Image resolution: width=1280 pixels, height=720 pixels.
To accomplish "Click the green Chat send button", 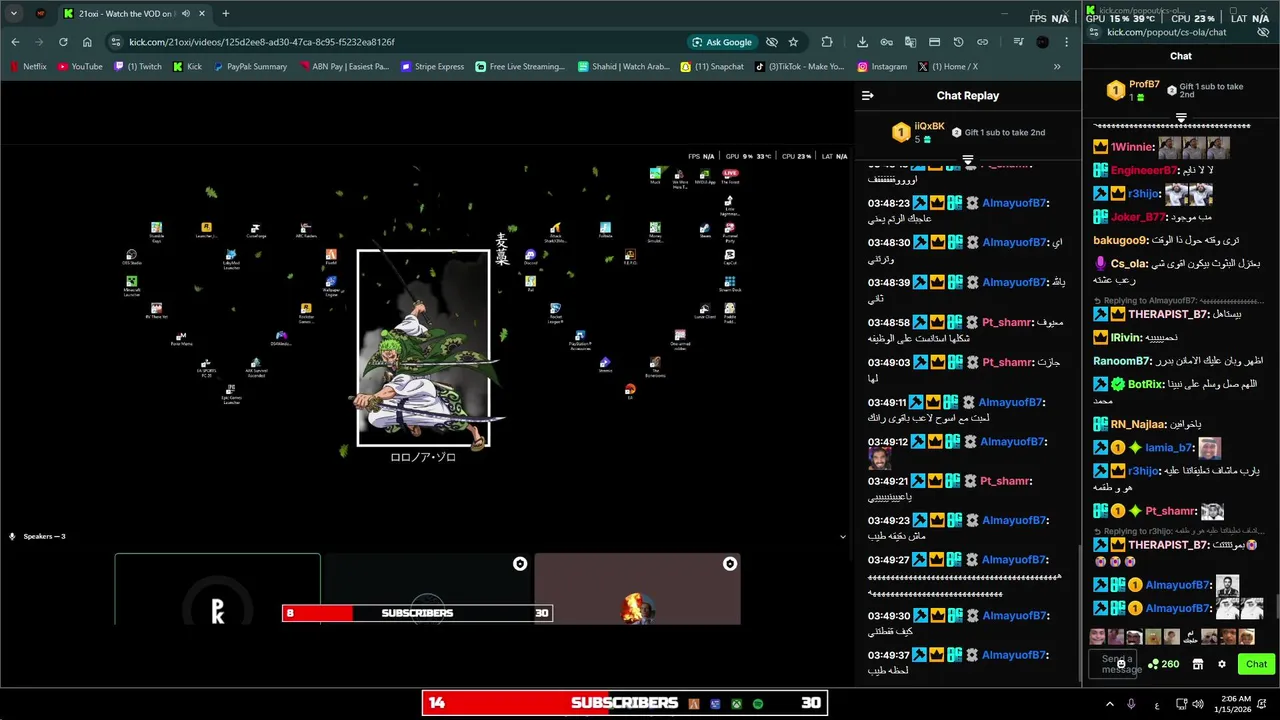I will pos(1256,664).
